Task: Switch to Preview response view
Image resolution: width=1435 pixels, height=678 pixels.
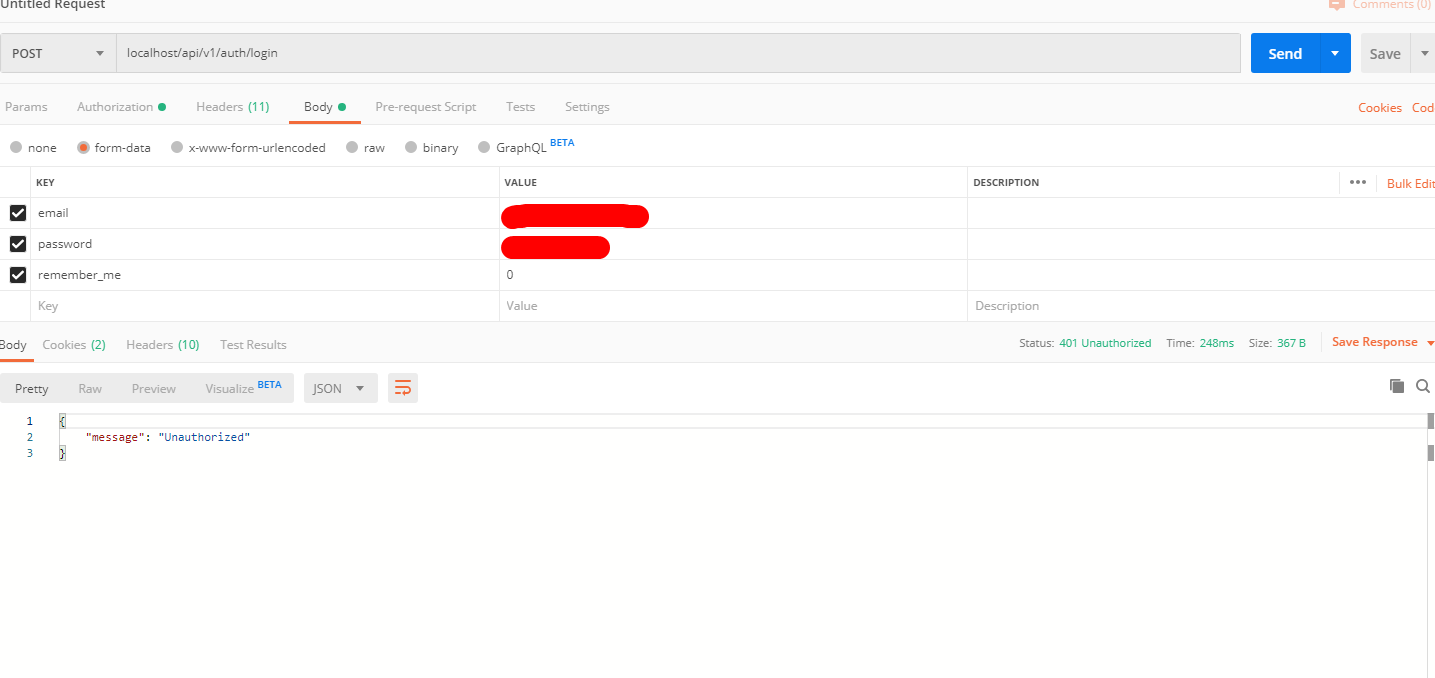Action: coord(154,389)
